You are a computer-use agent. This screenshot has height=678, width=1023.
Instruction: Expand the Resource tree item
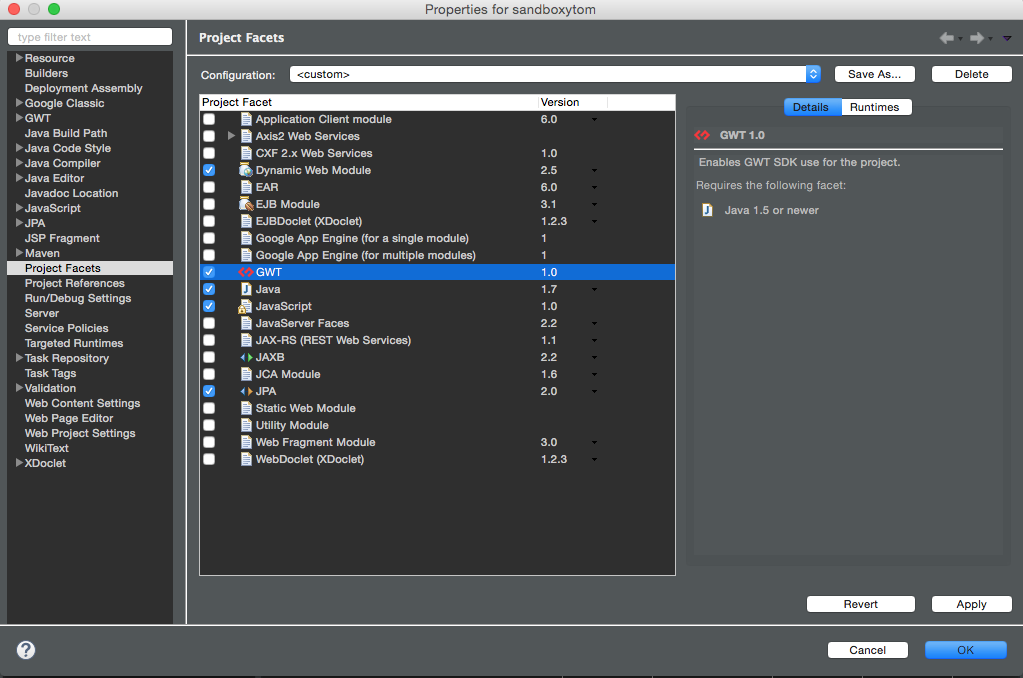click(19, 58)
